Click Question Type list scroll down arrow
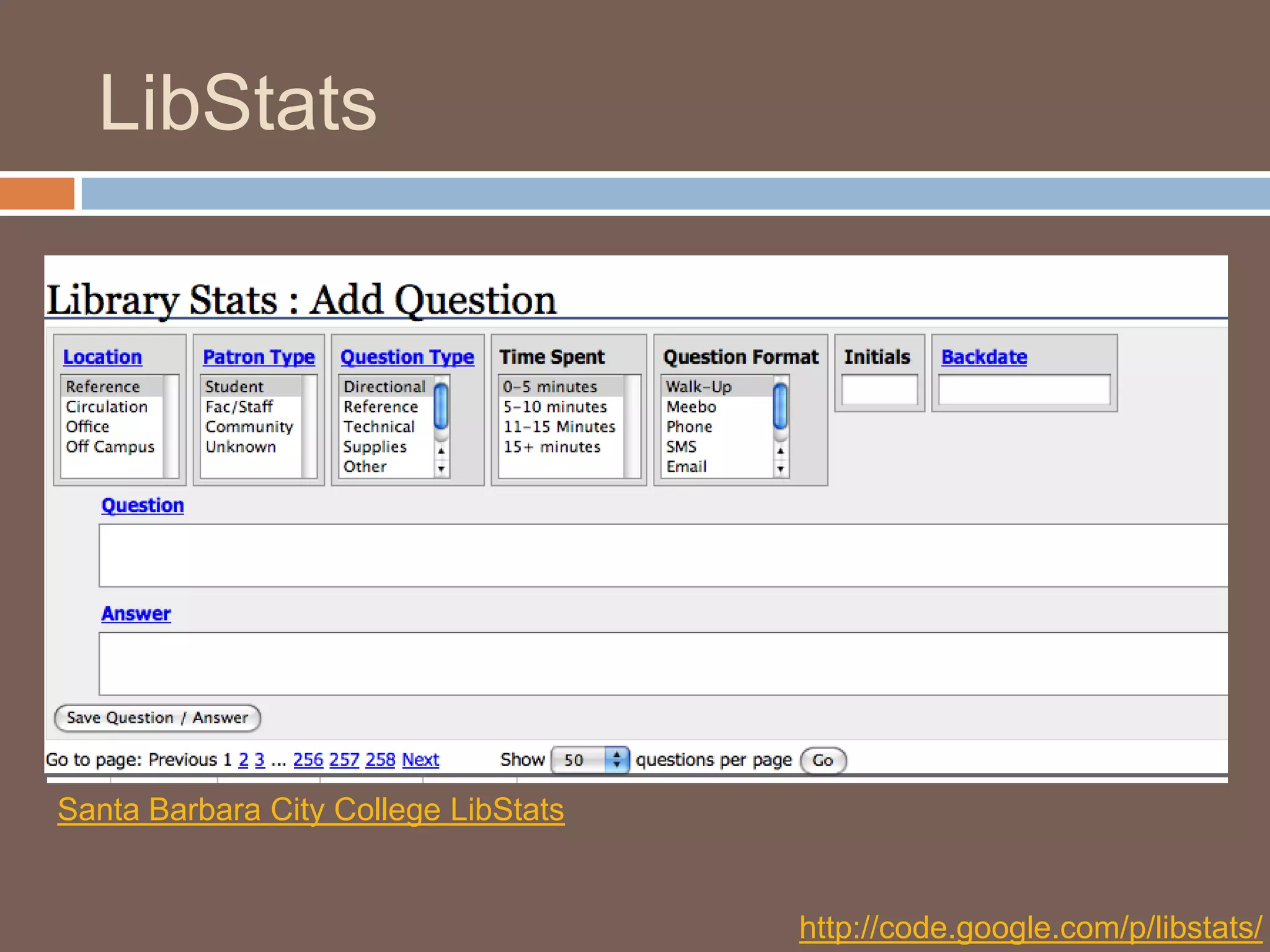 [x=441, y=469]
